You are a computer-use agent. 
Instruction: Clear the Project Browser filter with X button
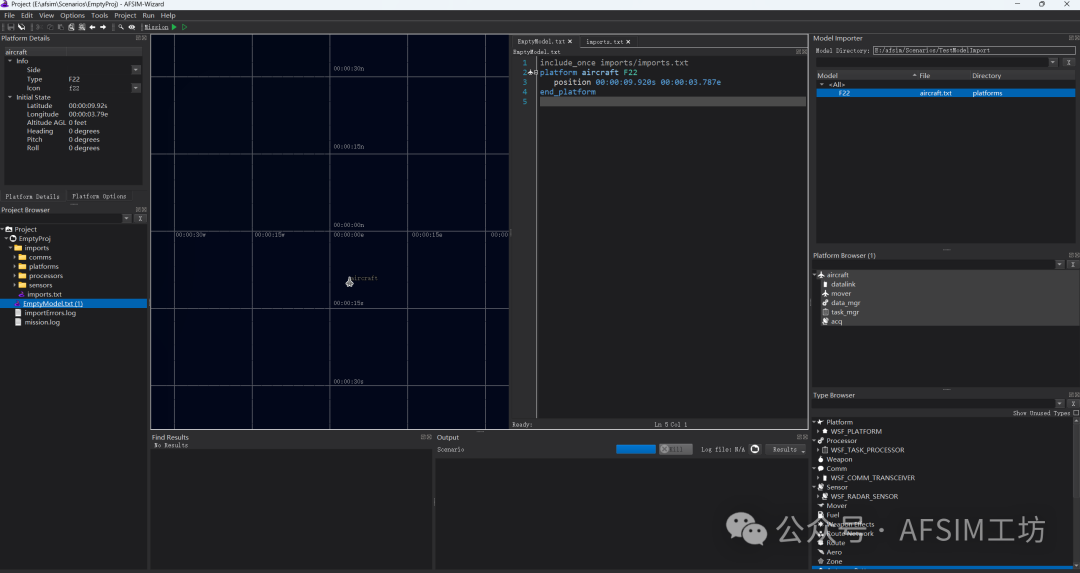pos(140,218)
